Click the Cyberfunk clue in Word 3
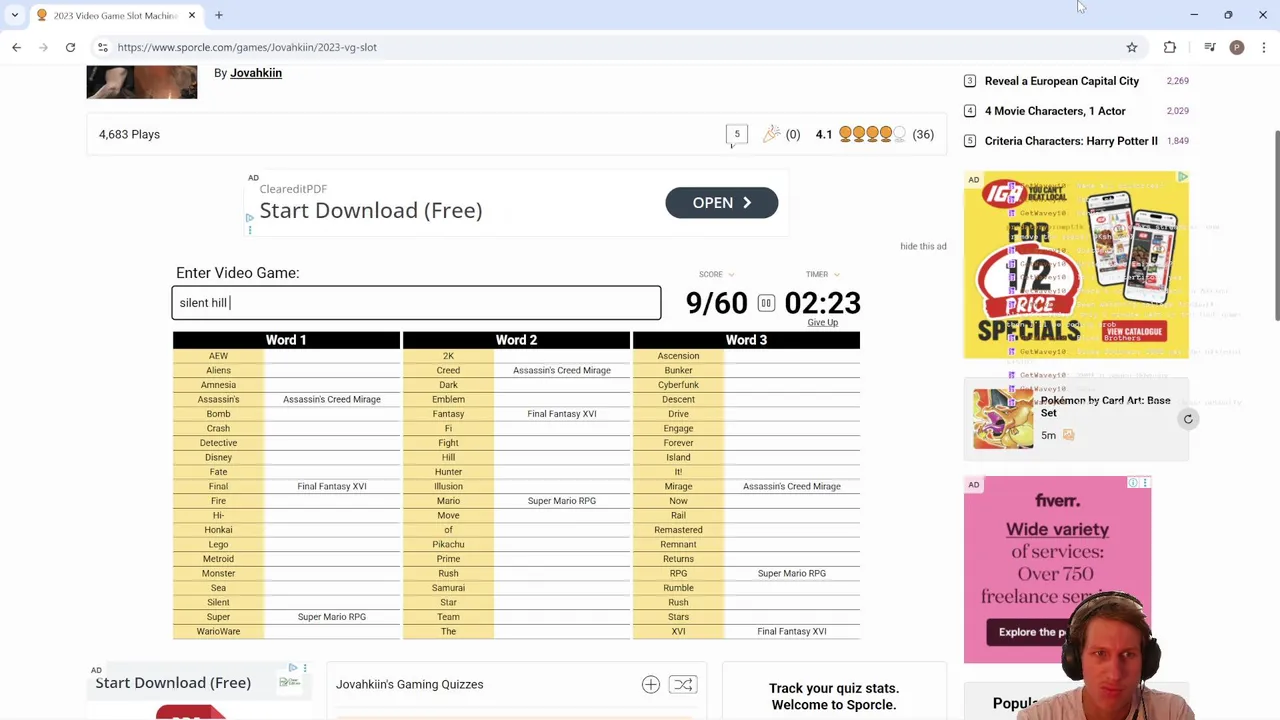 point(678,385)
